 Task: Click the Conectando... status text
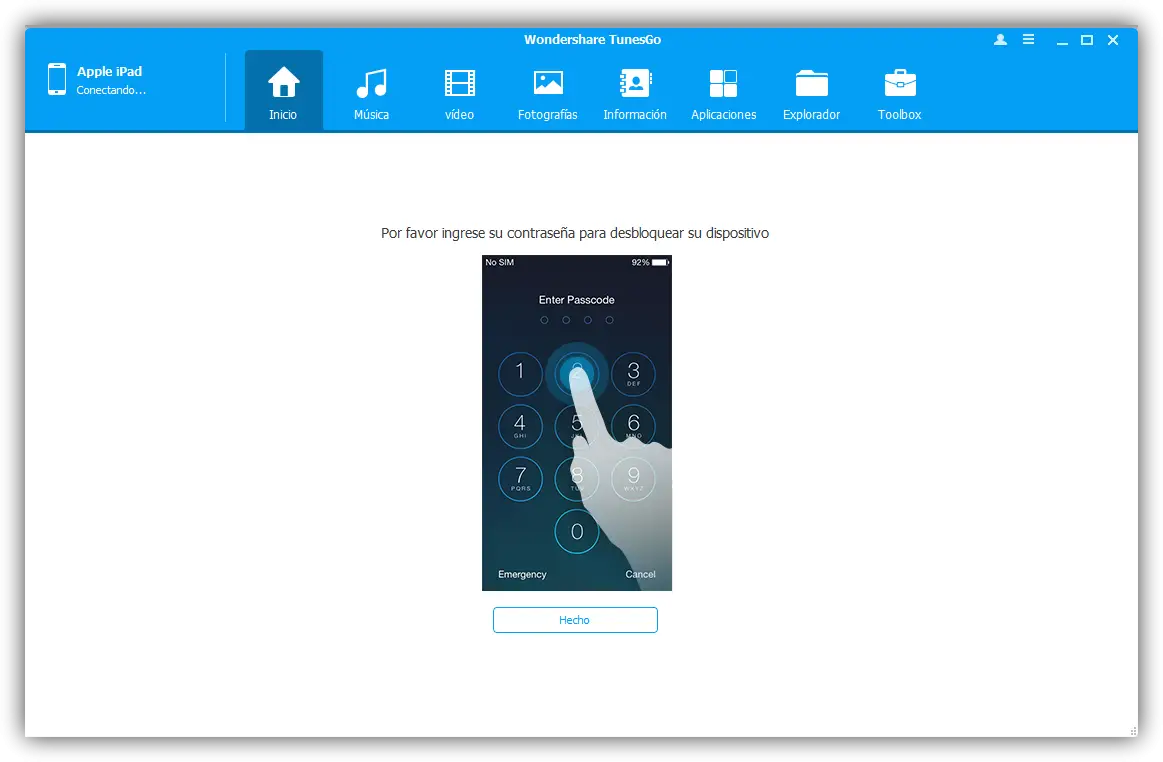111,90
